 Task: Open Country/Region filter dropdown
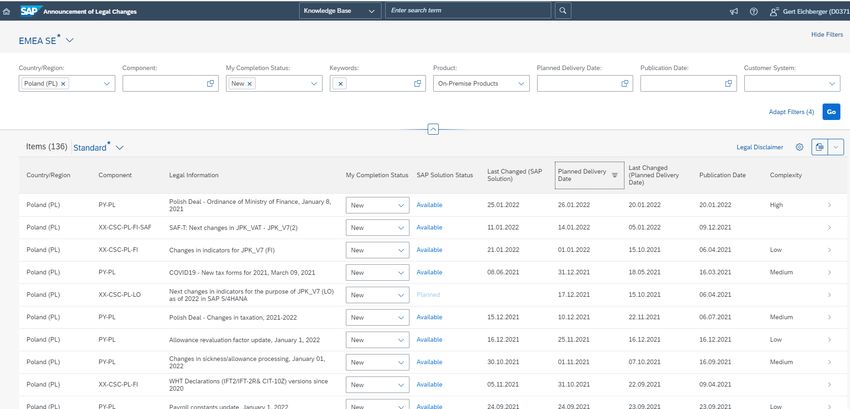(107, 84)
